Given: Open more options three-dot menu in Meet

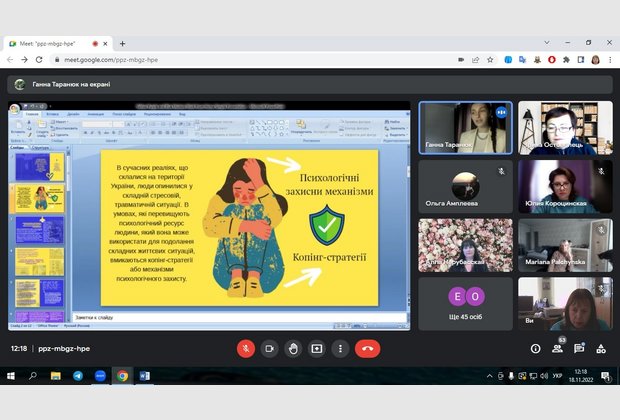Looking at the screenshot, I should click(x=340, y=348).
